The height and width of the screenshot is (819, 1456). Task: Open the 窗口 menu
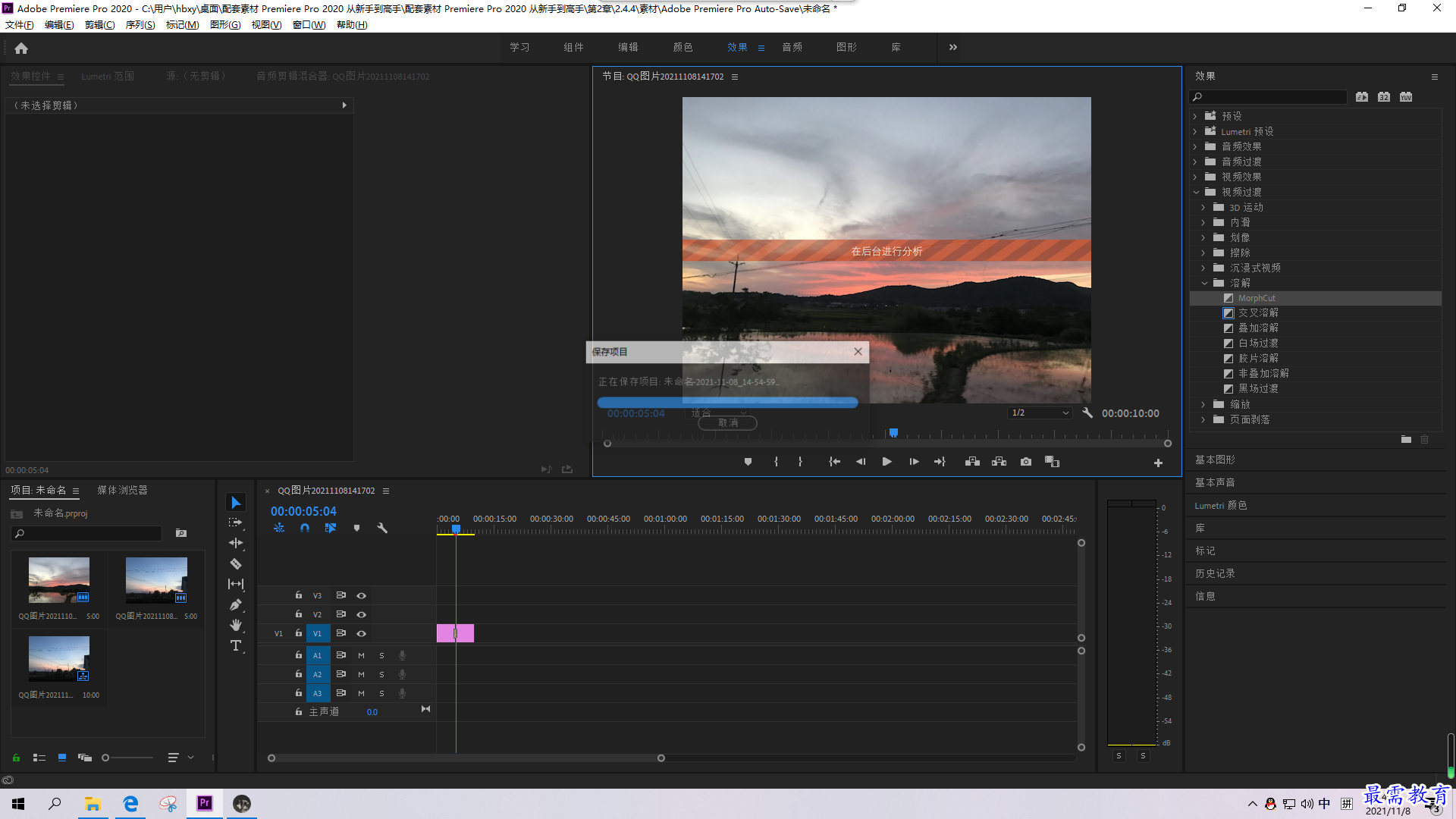tap(309, 25)
